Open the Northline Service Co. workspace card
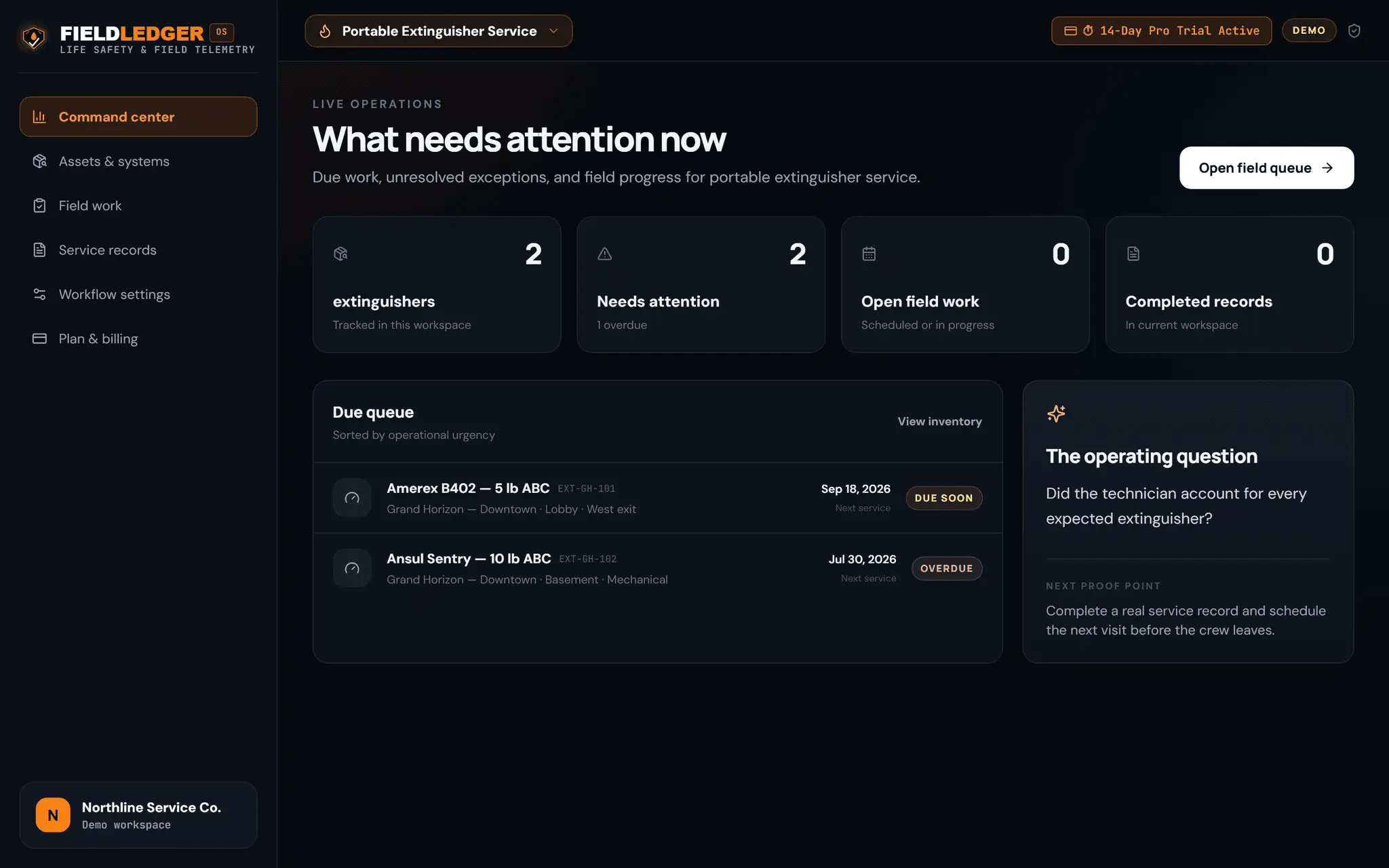Screen dimensions: 1389x868 coord(138,815)
